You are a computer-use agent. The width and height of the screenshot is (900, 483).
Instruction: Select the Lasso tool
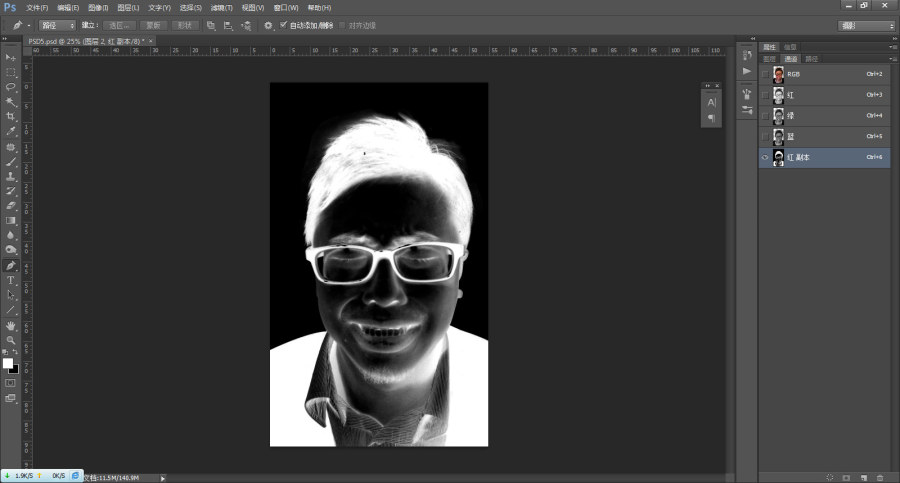coord(11,87)
